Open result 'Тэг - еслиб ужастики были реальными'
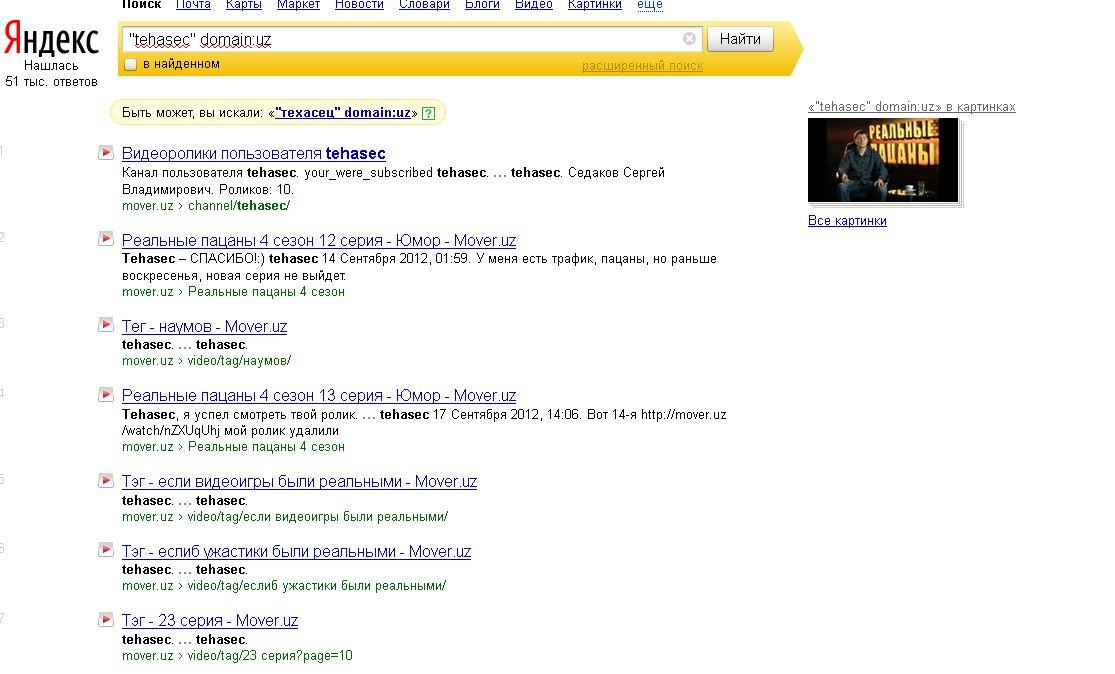 (x=297, y=551)
